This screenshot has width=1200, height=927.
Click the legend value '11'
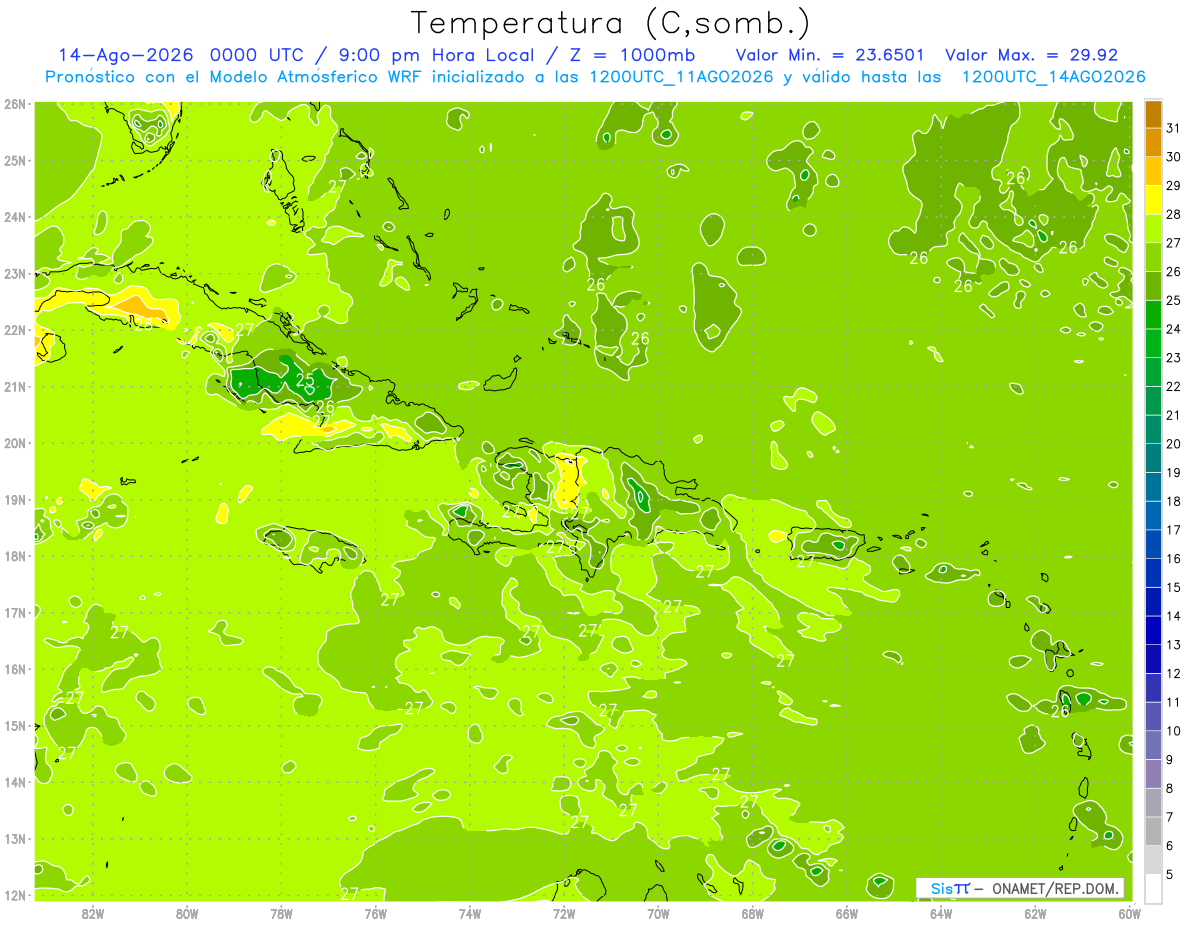coord(1174,702)
